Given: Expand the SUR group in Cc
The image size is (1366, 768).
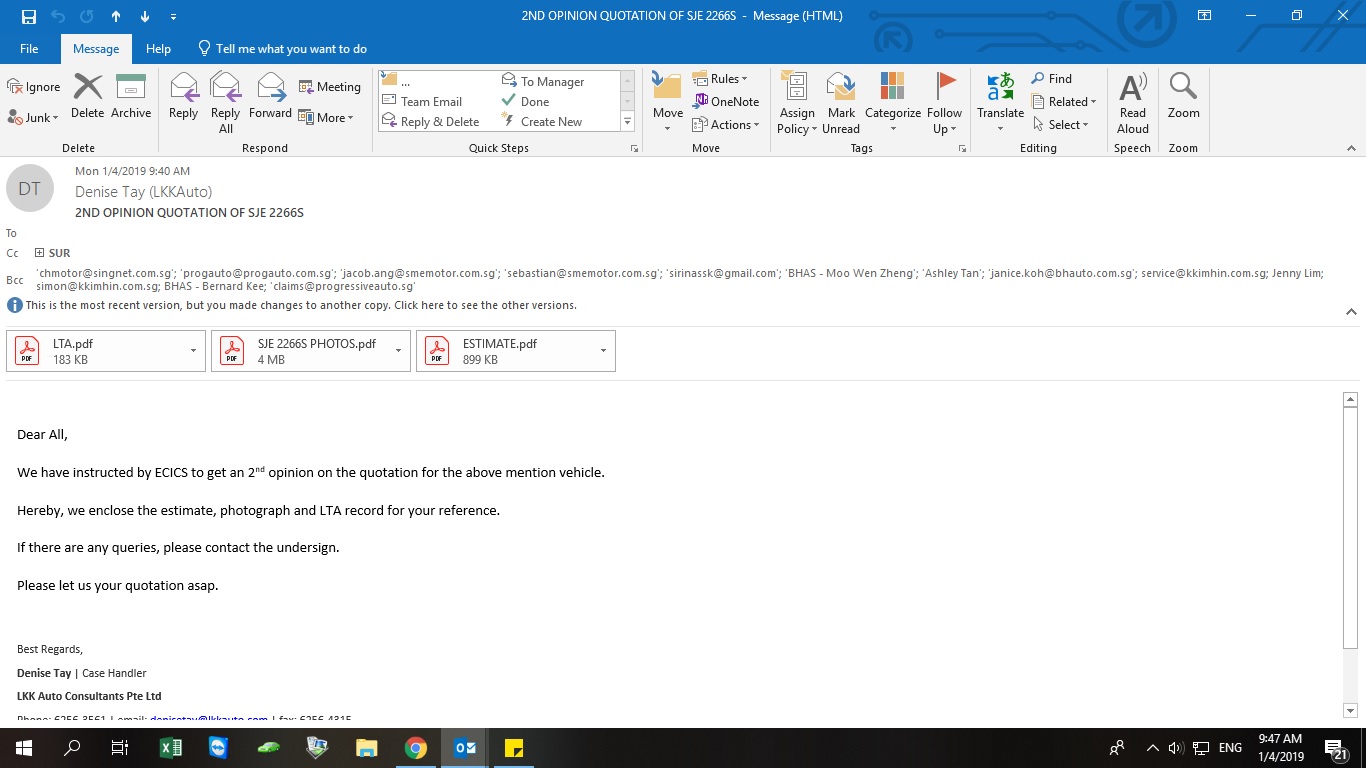Looking at the screenshot, I should click(x=40, y=253).
